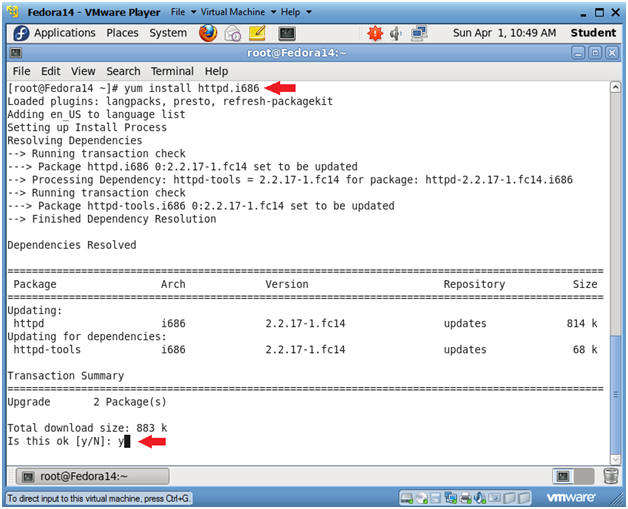Click the red update alert notification icon

coord(375,33)
